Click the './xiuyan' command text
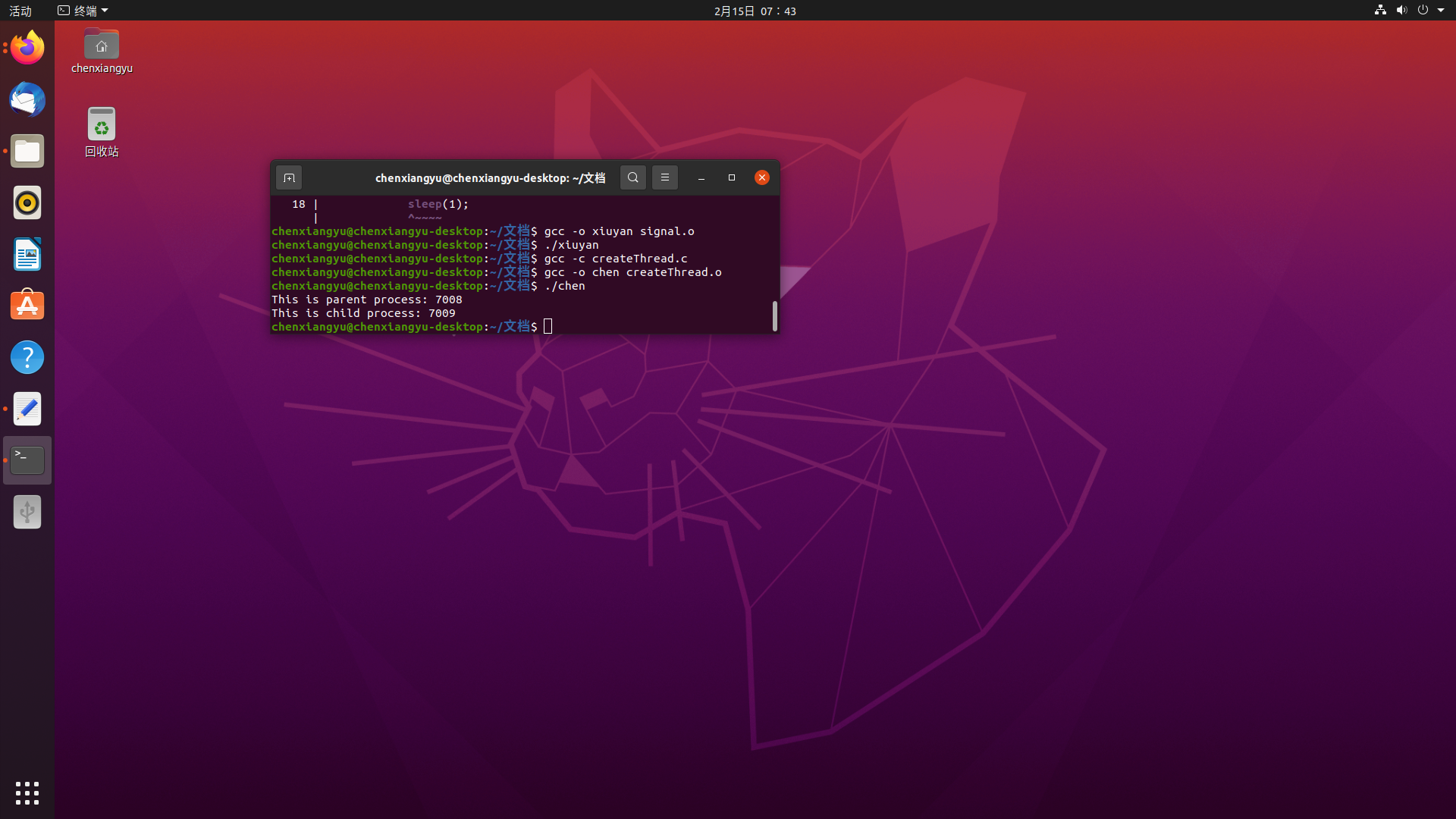The width and height of the screenshot is (1456, 819). [x=571, y=245]
